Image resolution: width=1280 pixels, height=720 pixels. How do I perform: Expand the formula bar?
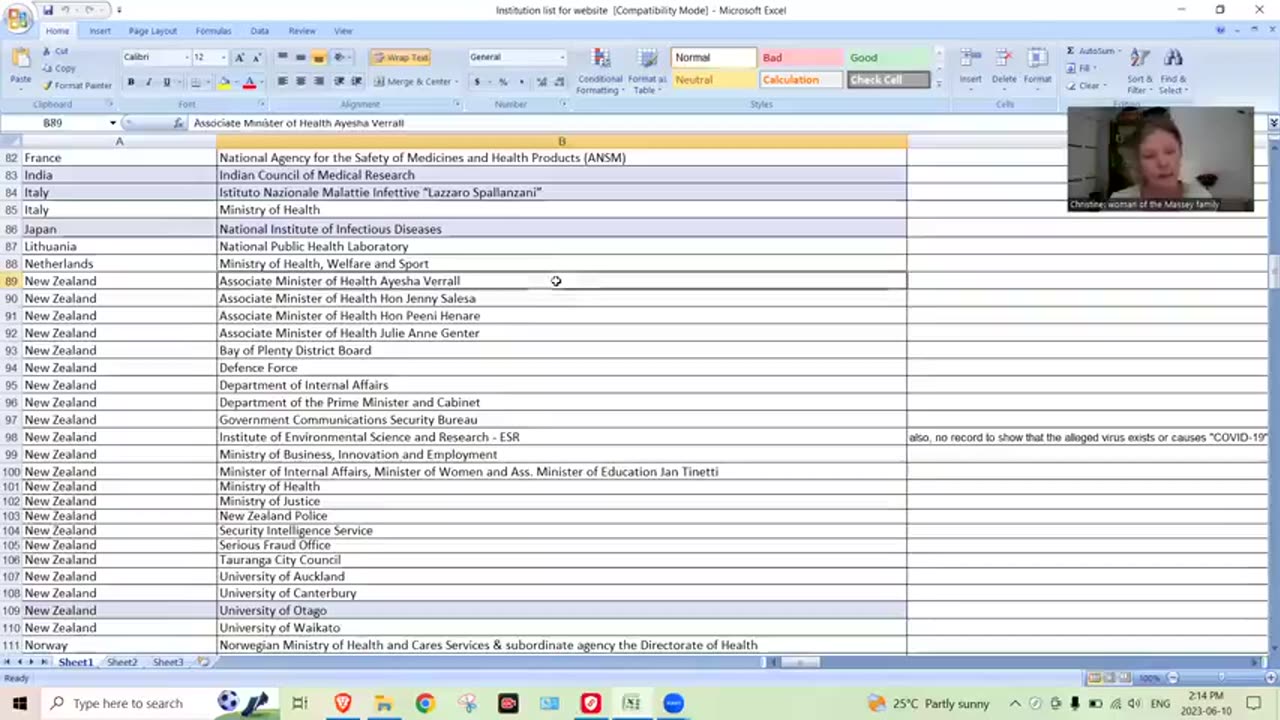1273,123
